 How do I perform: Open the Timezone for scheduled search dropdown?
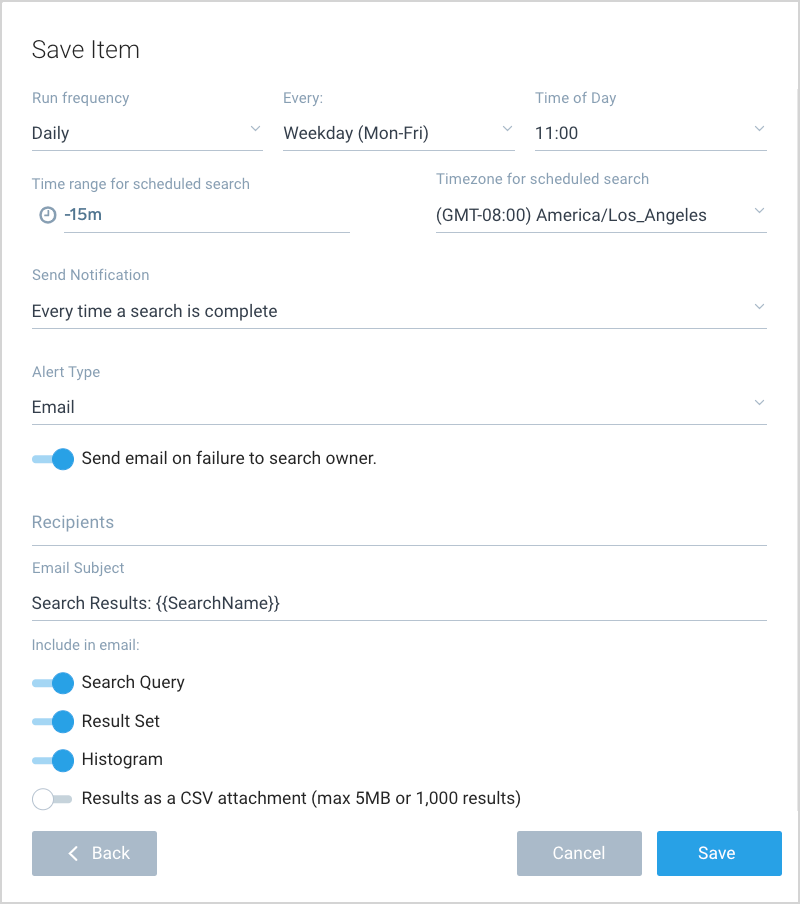pyautogui.click(x=601, y=215)
